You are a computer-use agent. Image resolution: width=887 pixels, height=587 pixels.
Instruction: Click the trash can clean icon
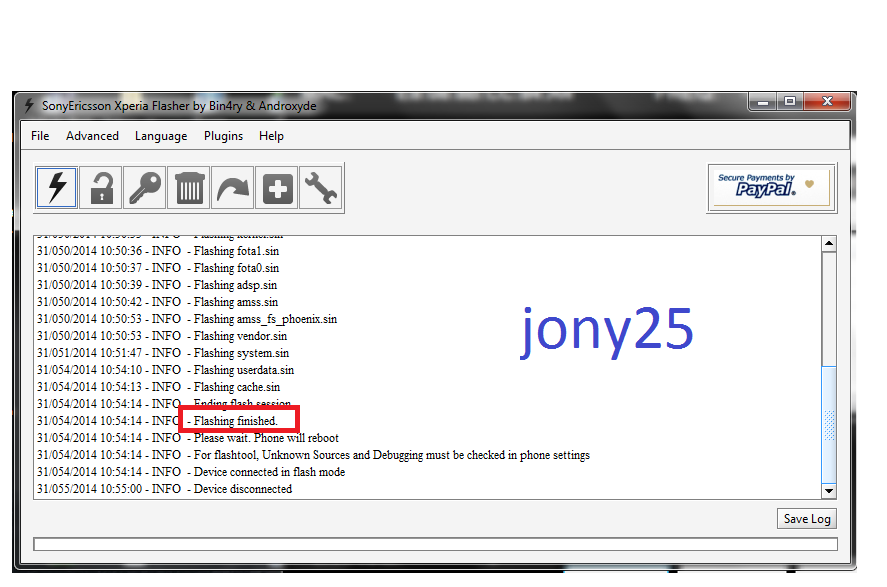click(189, 188)
